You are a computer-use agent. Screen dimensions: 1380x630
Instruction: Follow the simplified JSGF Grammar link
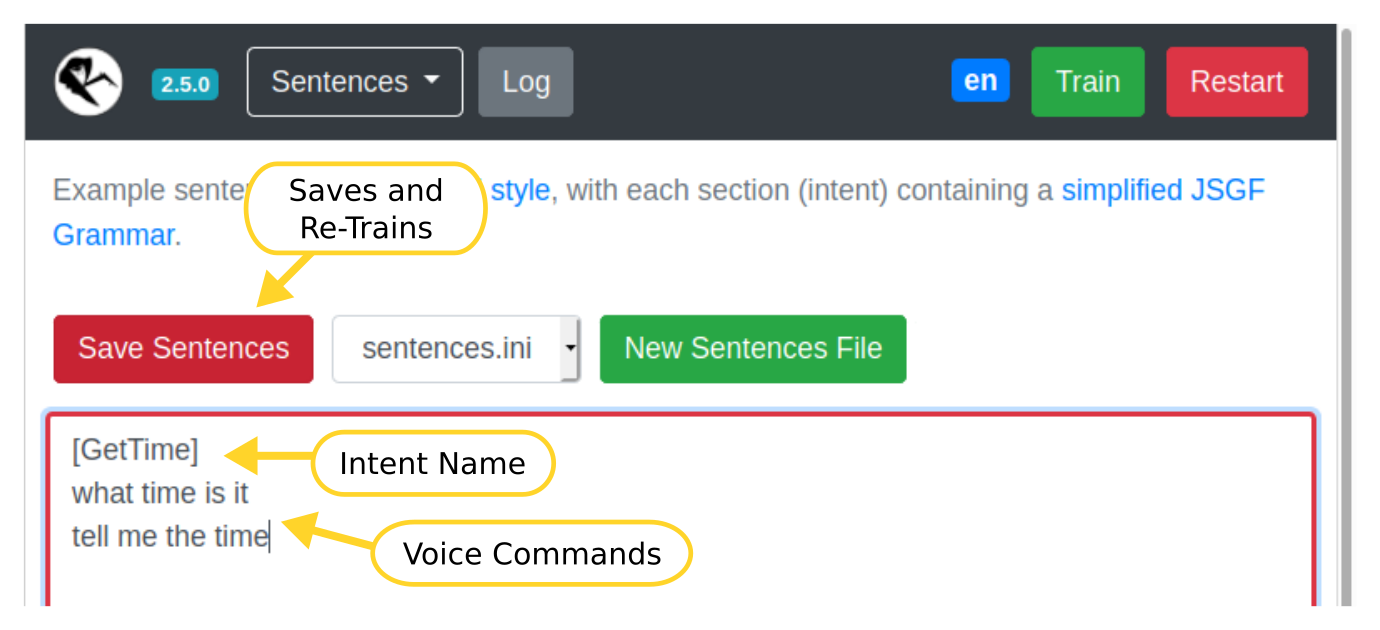click(1163, 190)
